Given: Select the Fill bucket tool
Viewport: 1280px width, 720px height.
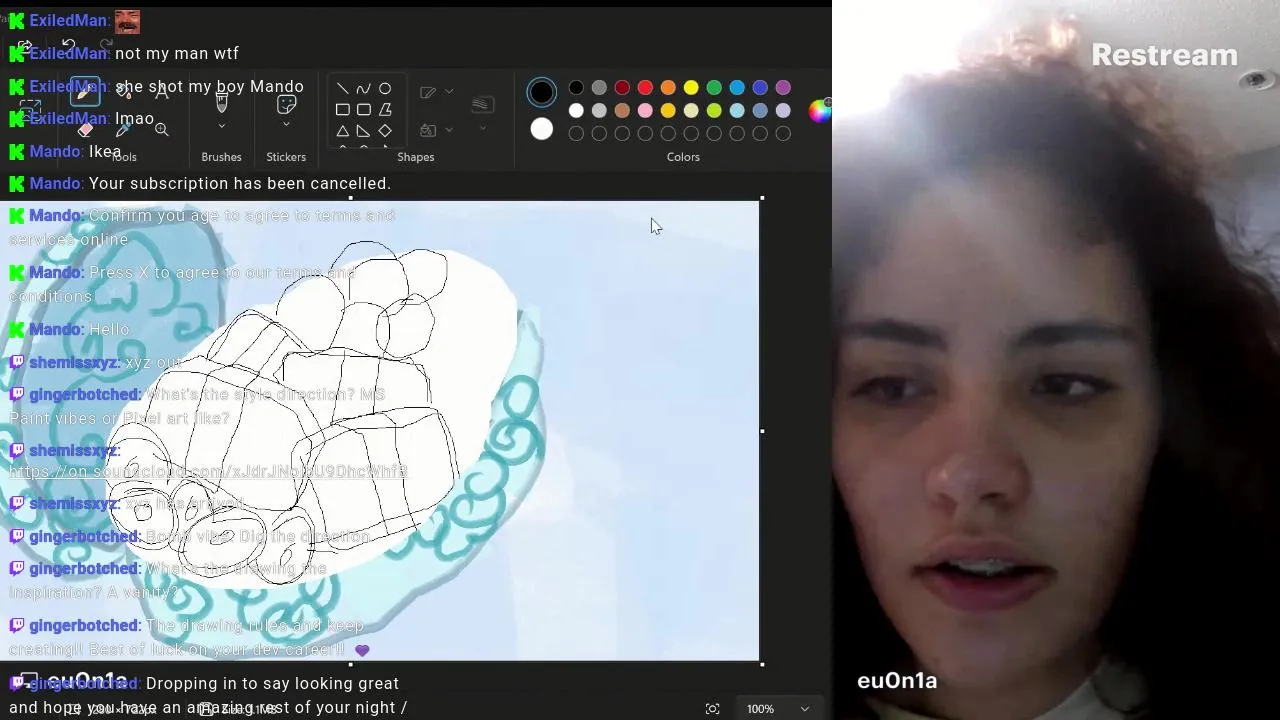Looking at the screenshot, I should [x=124, y=92].
